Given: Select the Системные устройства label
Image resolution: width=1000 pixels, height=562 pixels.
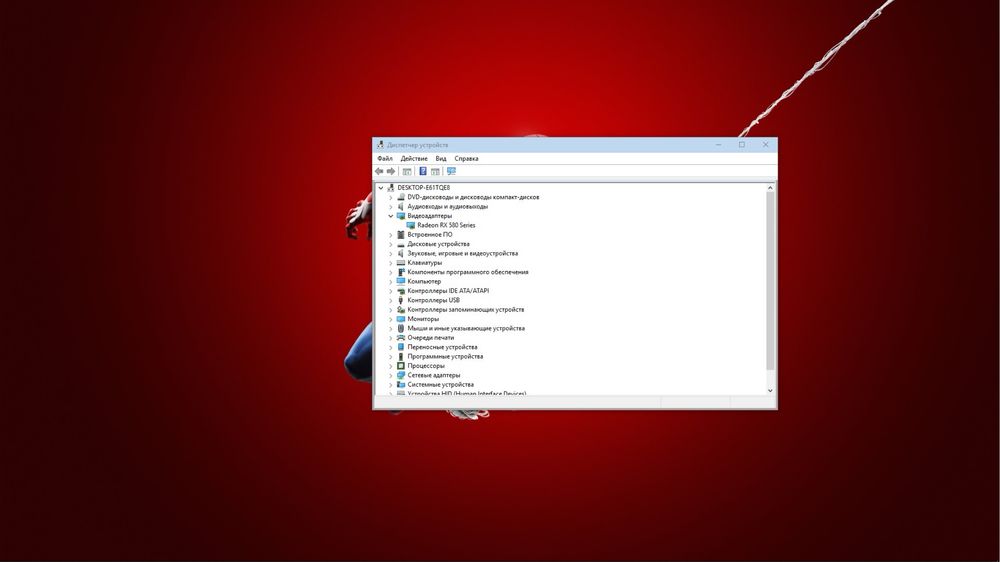Looking at the screenshot, I should [x=441, y=385].
